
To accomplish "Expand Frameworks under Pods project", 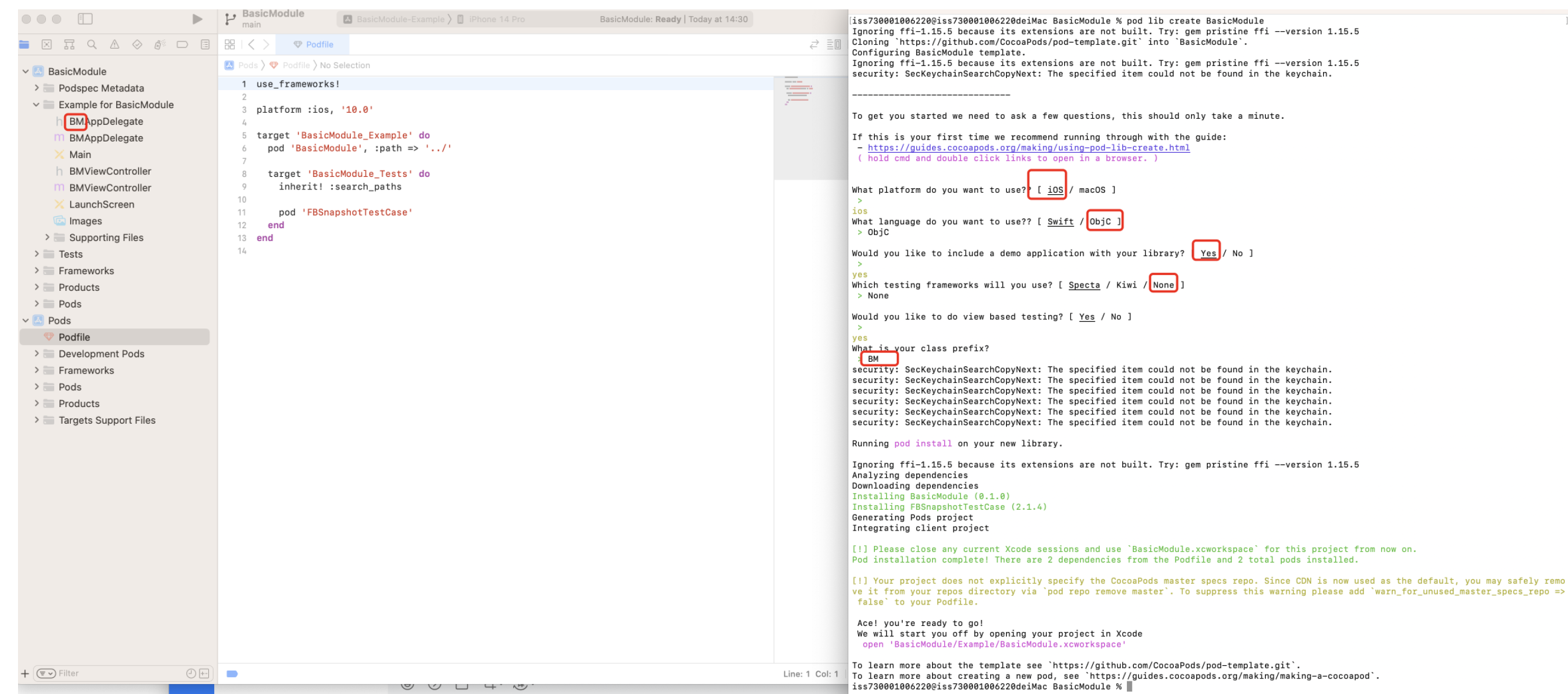I will (x=37, y=370).
